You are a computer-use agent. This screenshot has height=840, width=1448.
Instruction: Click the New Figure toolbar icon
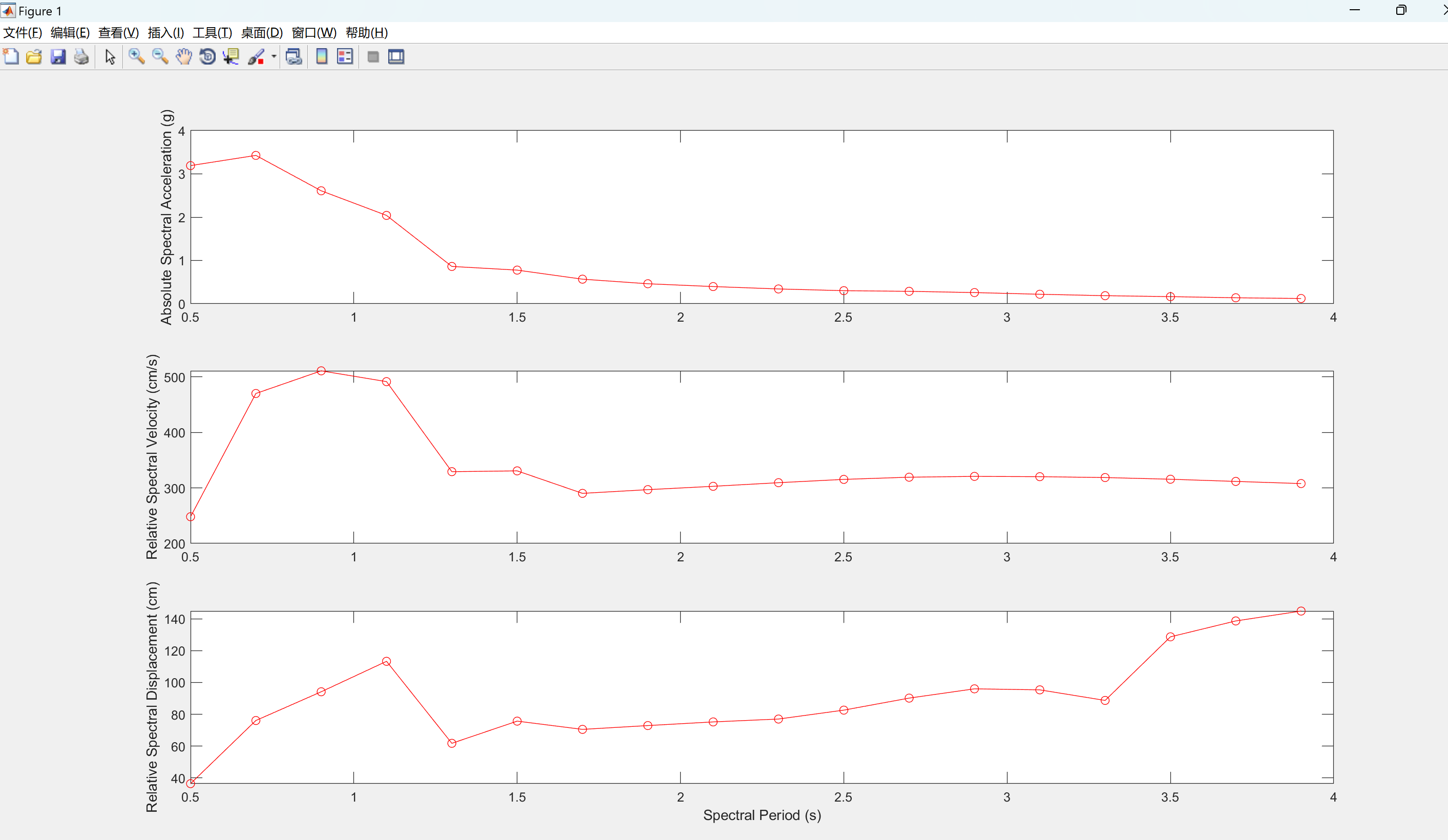tap(11, 57)
